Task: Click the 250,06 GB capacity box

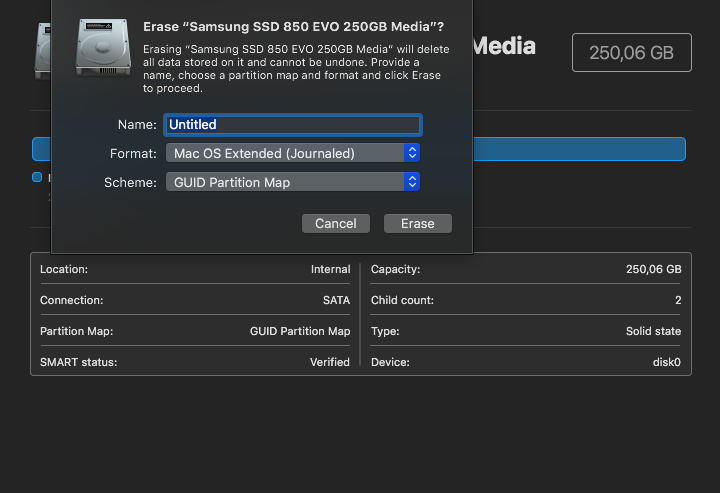Action: click(x=631, y=53)
